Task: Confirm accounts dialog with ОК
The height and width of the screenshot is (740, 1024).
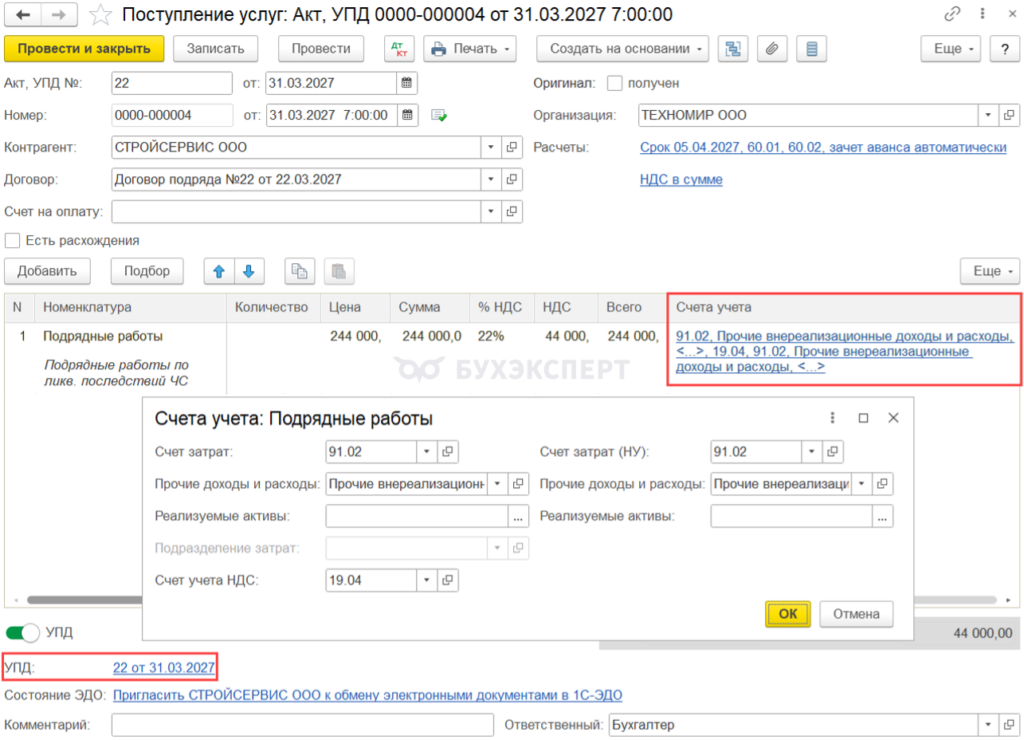Action: [x=788, y=614]
